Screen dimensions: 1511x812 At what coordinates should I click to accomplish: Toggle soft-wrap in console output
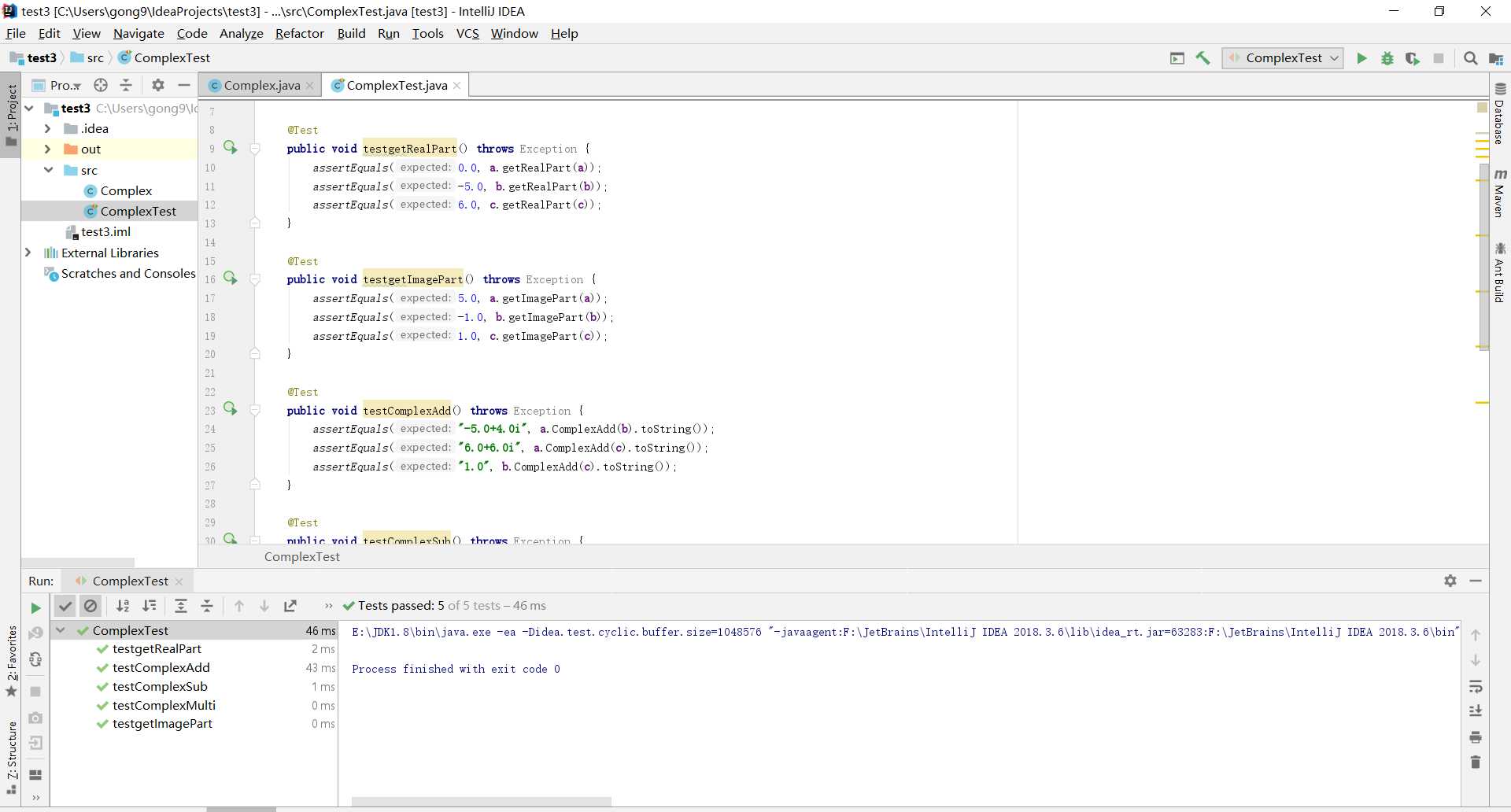click(x=1476, y=687)
